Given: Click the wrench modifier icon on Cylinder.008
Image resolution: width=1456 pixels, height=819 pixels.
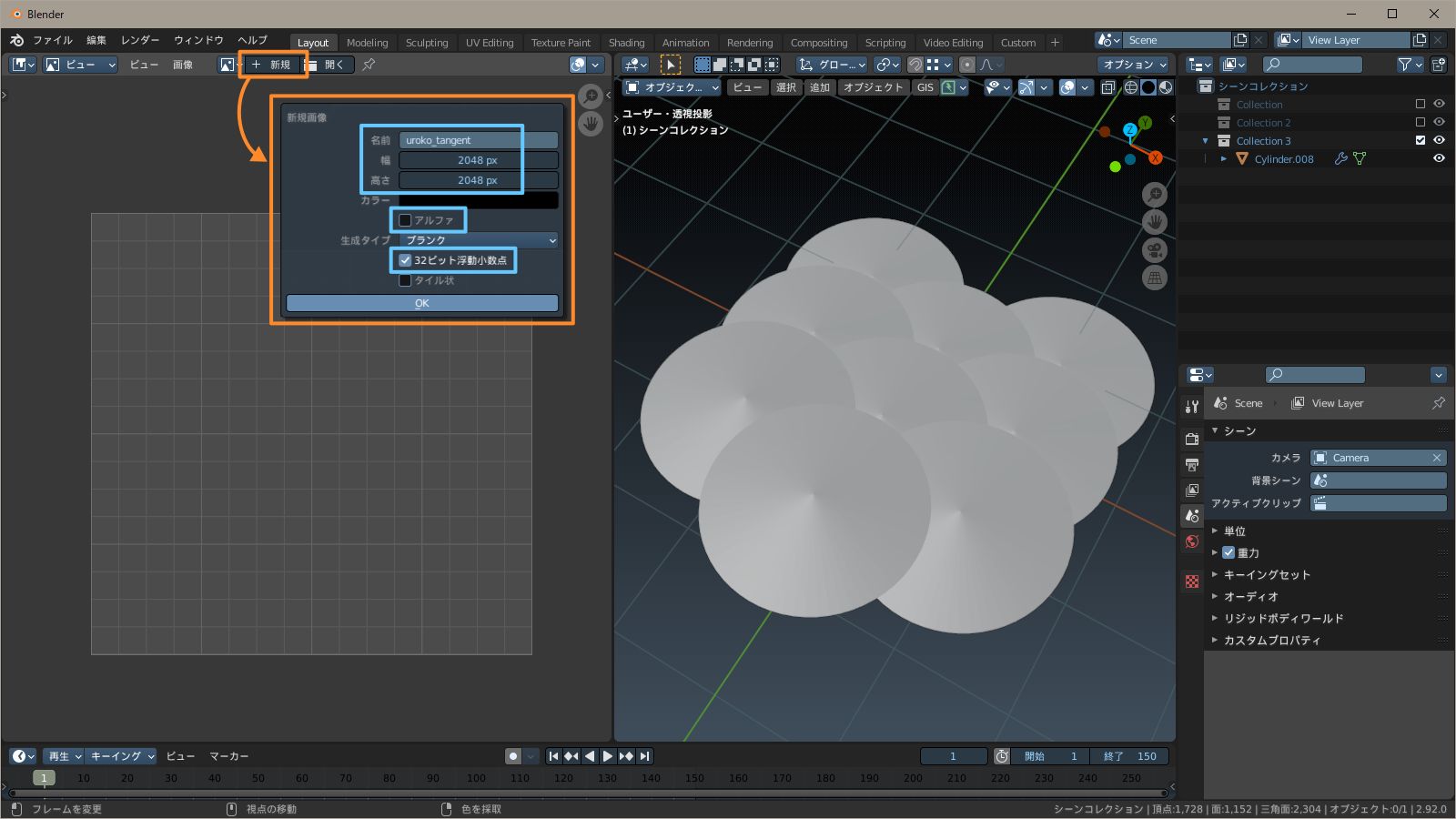Looking at the screenshot, I should [1340, 158].
